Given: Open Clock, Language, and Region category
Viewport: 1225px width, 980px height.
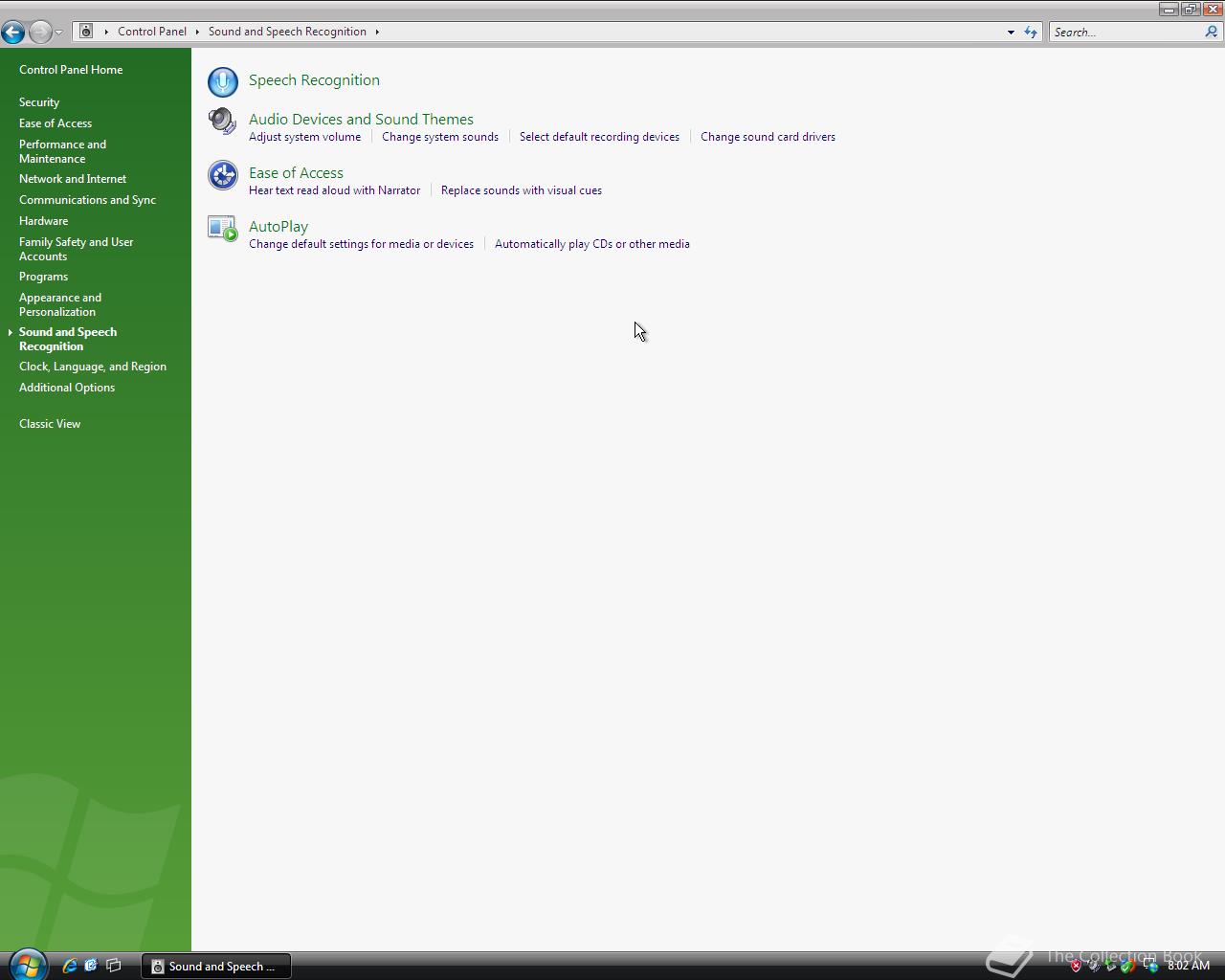Looking at the screenshot, I should point(93,367).
